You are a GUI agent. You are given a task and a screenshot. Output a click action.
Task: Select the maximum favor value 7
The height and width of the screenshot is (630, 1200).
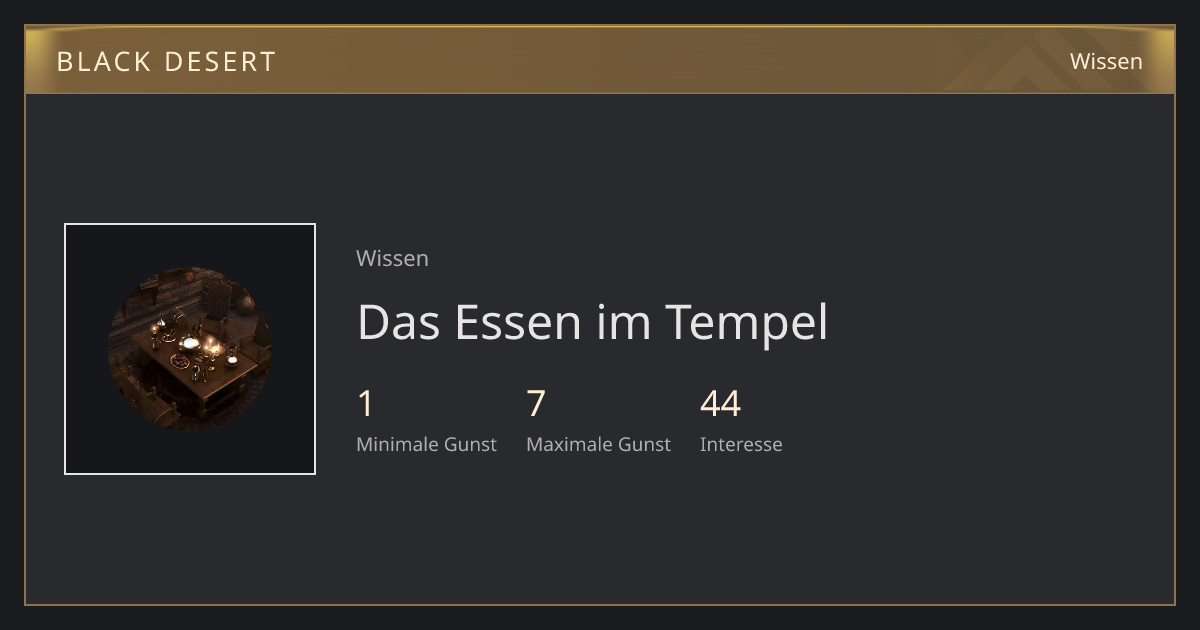pos(536,404)
